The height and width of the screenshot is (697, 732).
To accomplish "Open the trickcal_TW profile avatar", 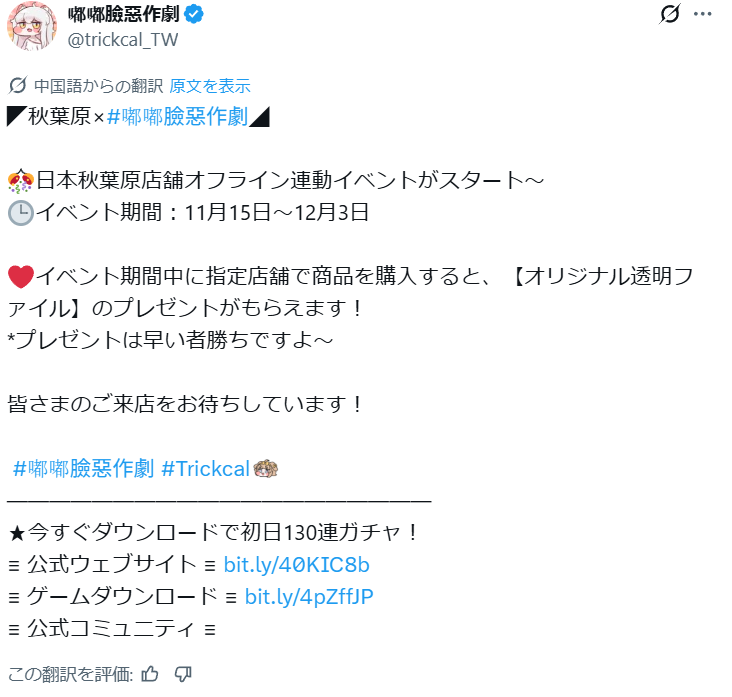I will click(x=32, y=26).
